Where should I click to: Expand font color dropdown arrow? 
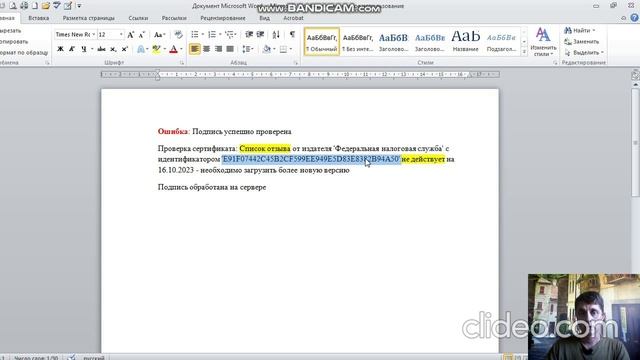(181, 49)
